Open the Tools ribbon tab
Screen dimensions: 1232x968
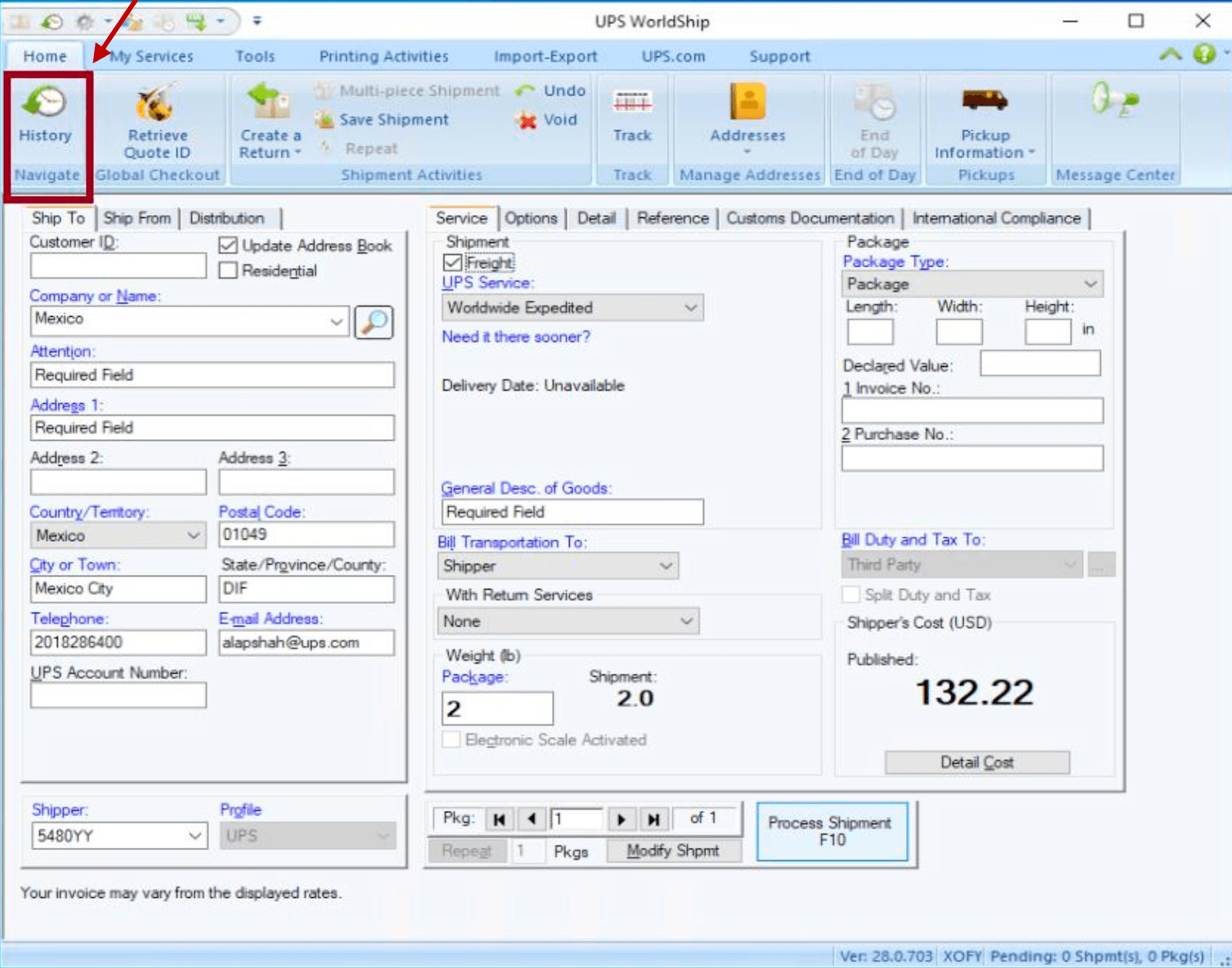click(x=255, y=56)
